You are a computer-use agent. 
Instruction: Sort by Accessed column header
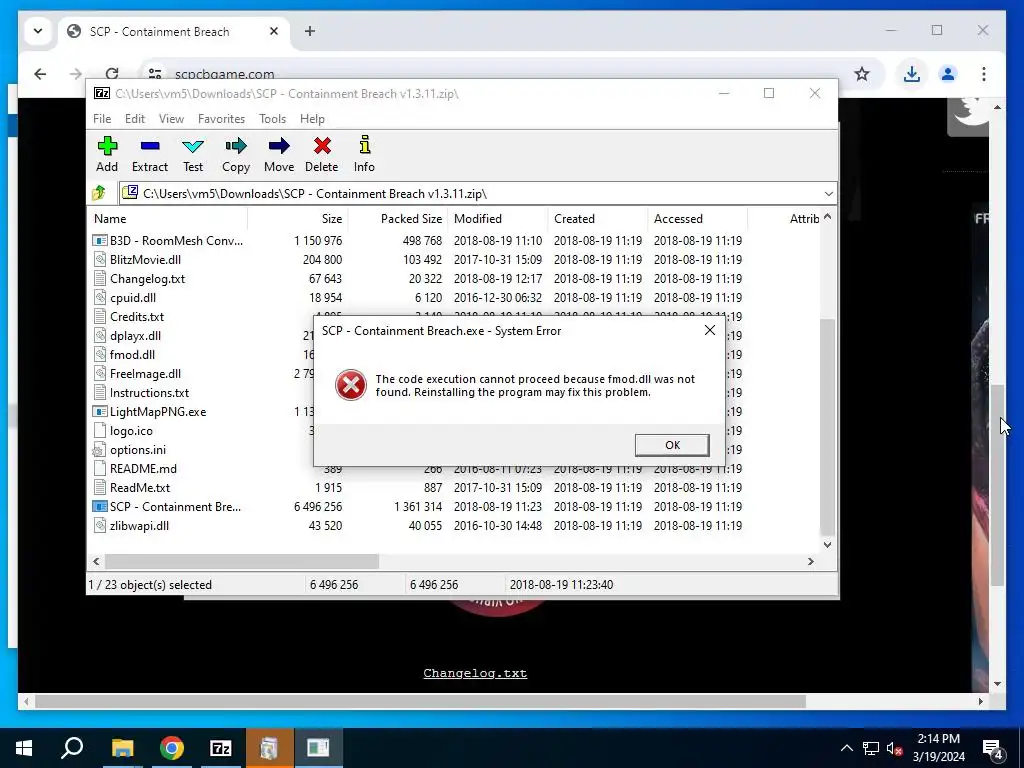(697, 219)
